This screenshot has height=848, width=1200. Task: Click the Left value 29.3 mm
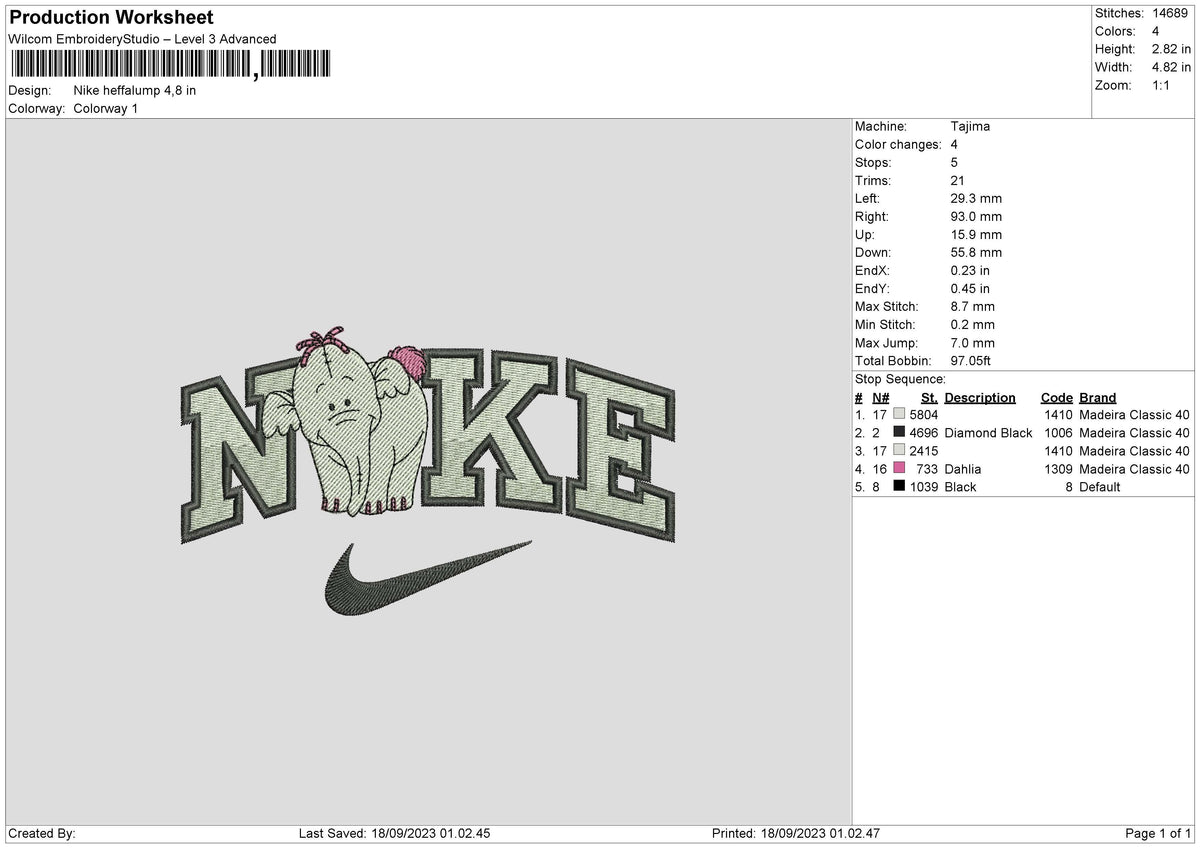976,199
